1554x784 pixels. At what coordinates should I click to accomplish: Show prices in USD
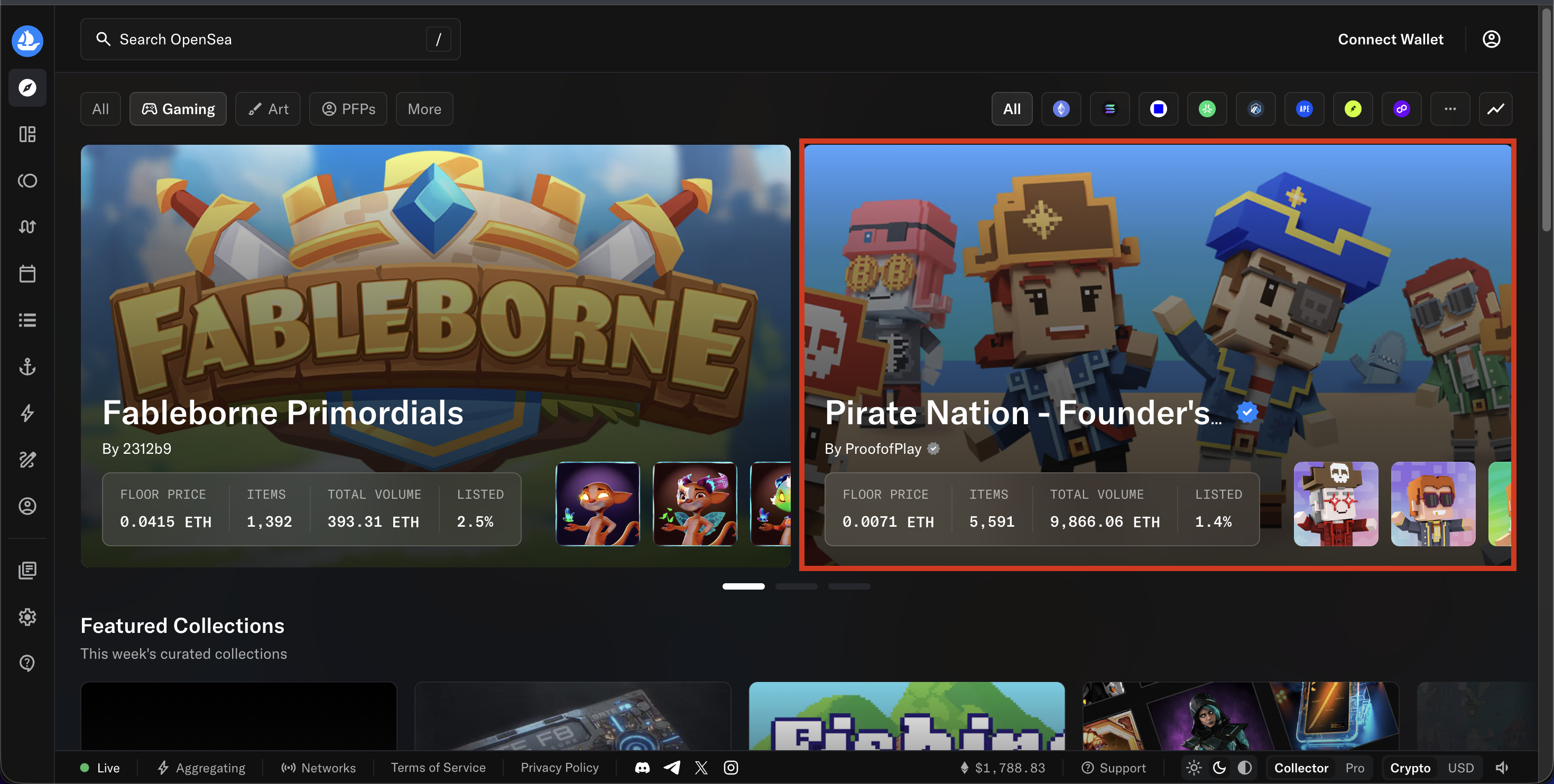(1460, 768)
